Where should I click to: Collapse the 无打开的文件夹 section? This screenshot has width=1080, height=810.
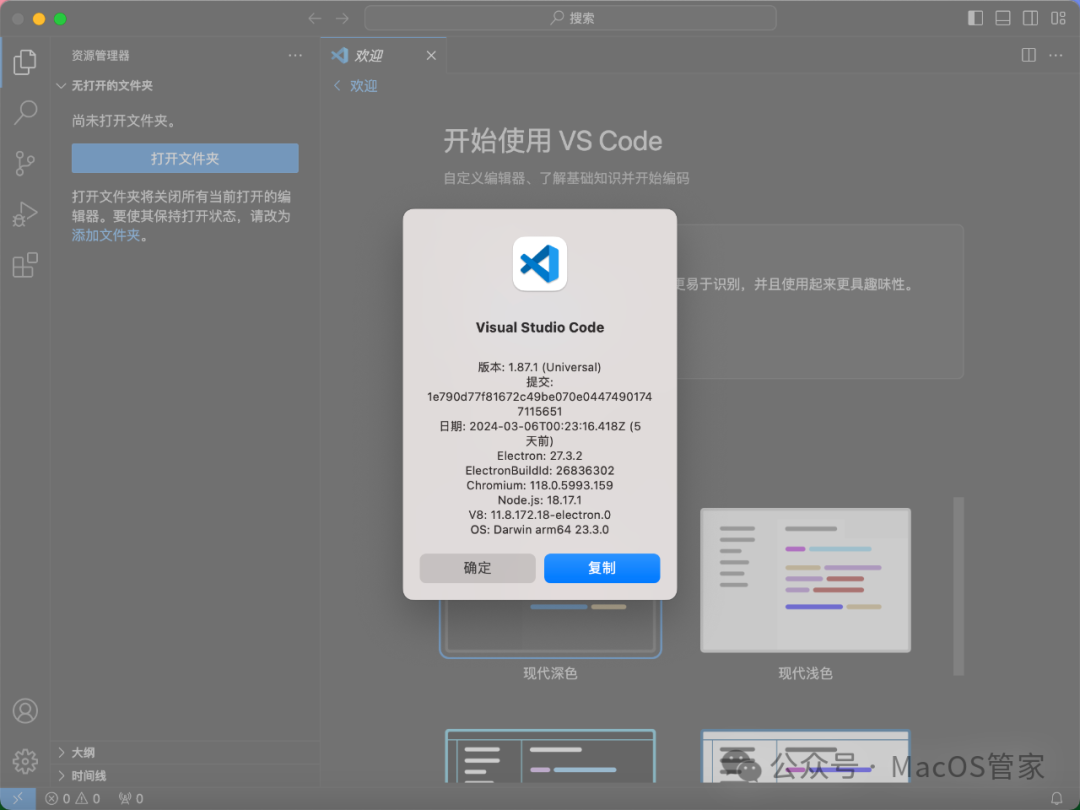(112, 85)
